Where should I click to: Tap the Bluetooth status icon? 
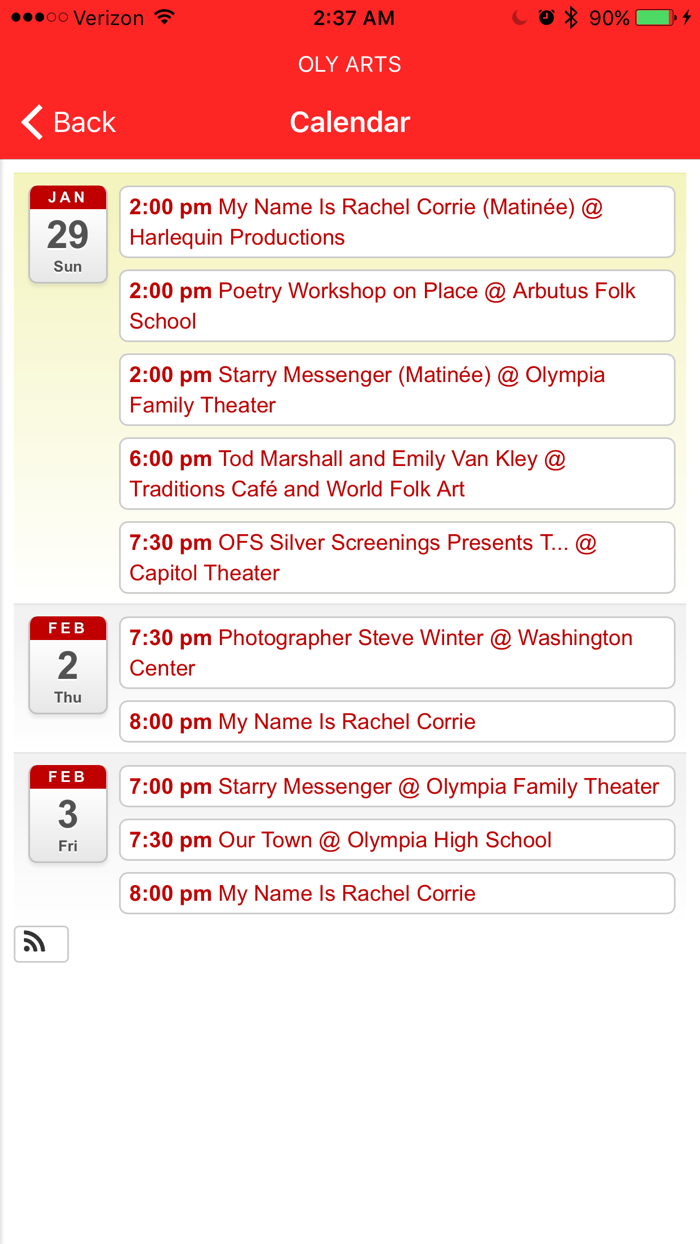point(571,18)
